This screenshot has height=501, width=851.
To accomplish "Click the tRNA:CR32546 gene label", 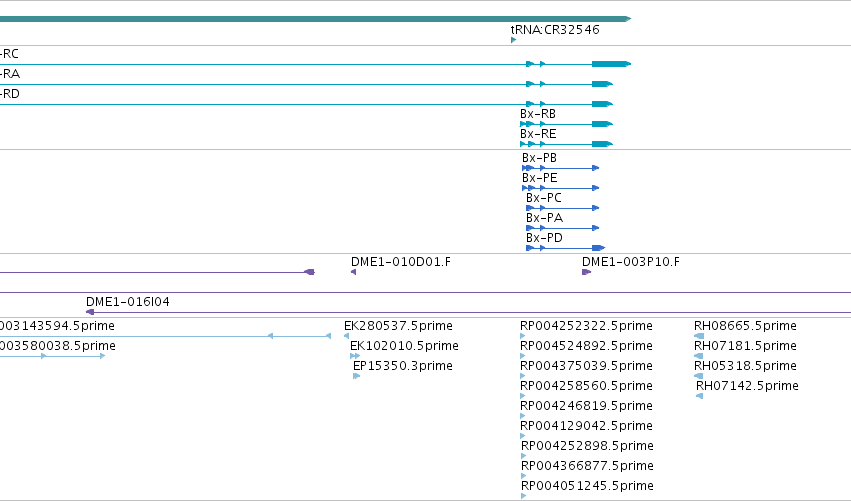I will [555, 30].
